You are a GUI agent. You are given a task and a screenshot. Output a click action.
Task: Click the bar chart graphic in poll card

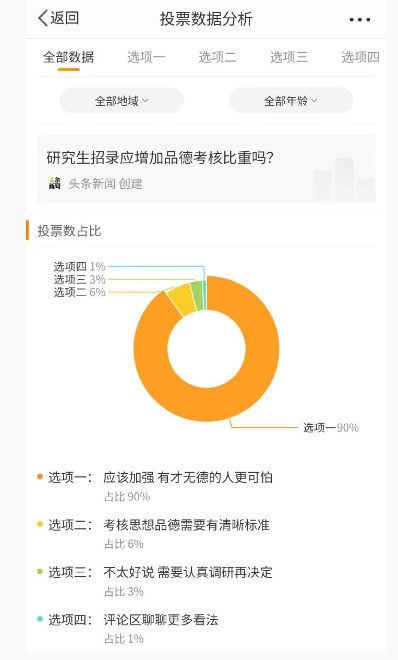pos(344,179)
